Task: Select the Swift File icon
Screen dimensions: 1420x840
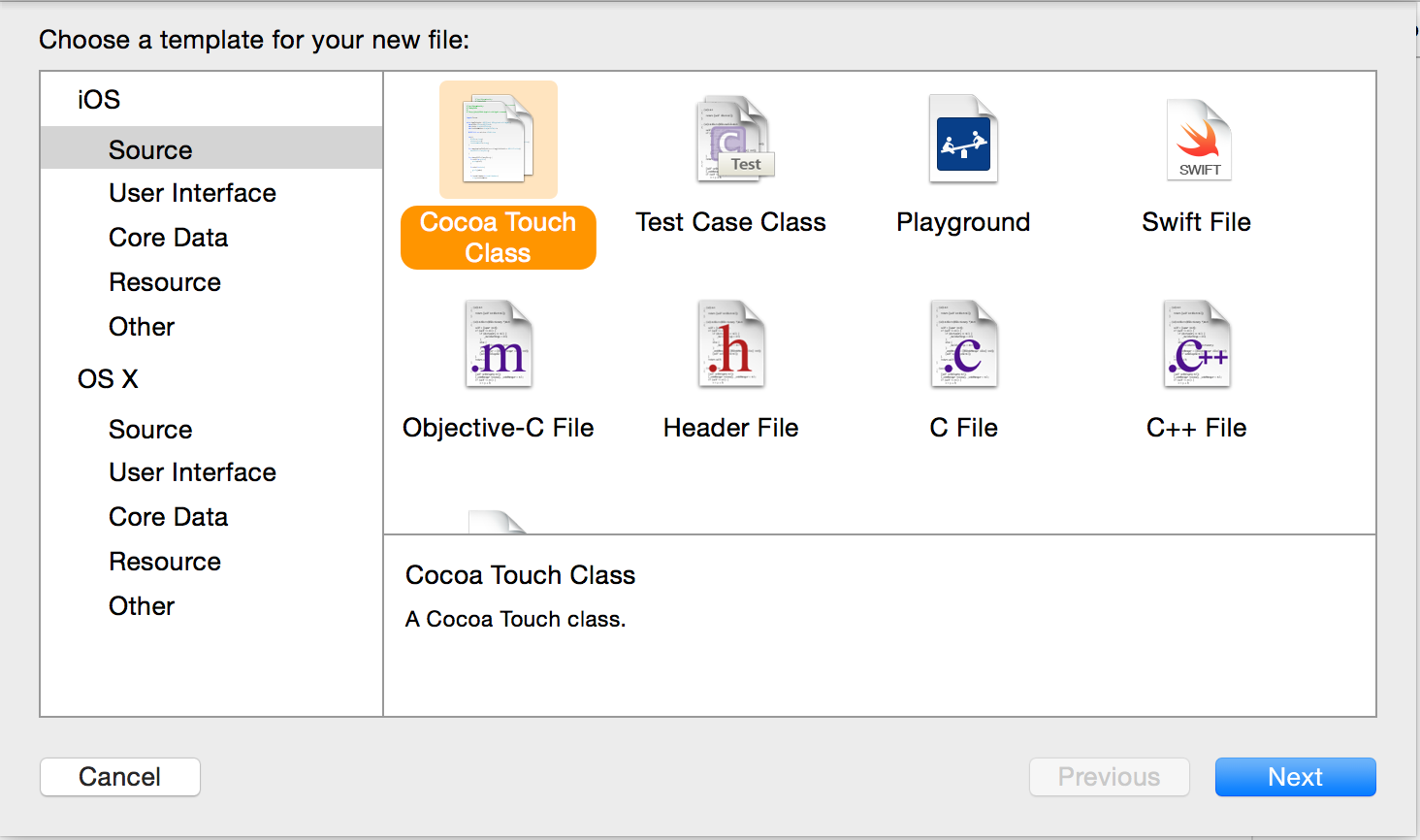Action: coord(1198,140)
